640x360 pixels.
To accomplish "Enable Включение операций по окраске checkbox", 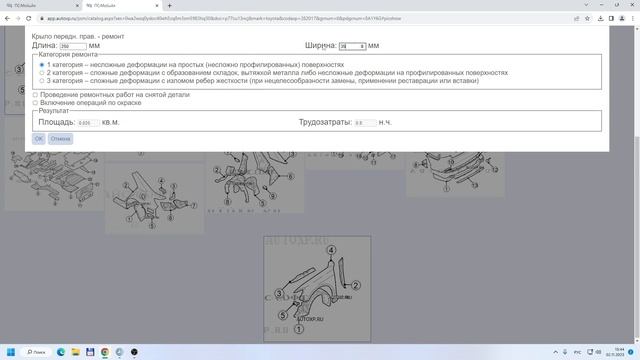I will point(35,103).
